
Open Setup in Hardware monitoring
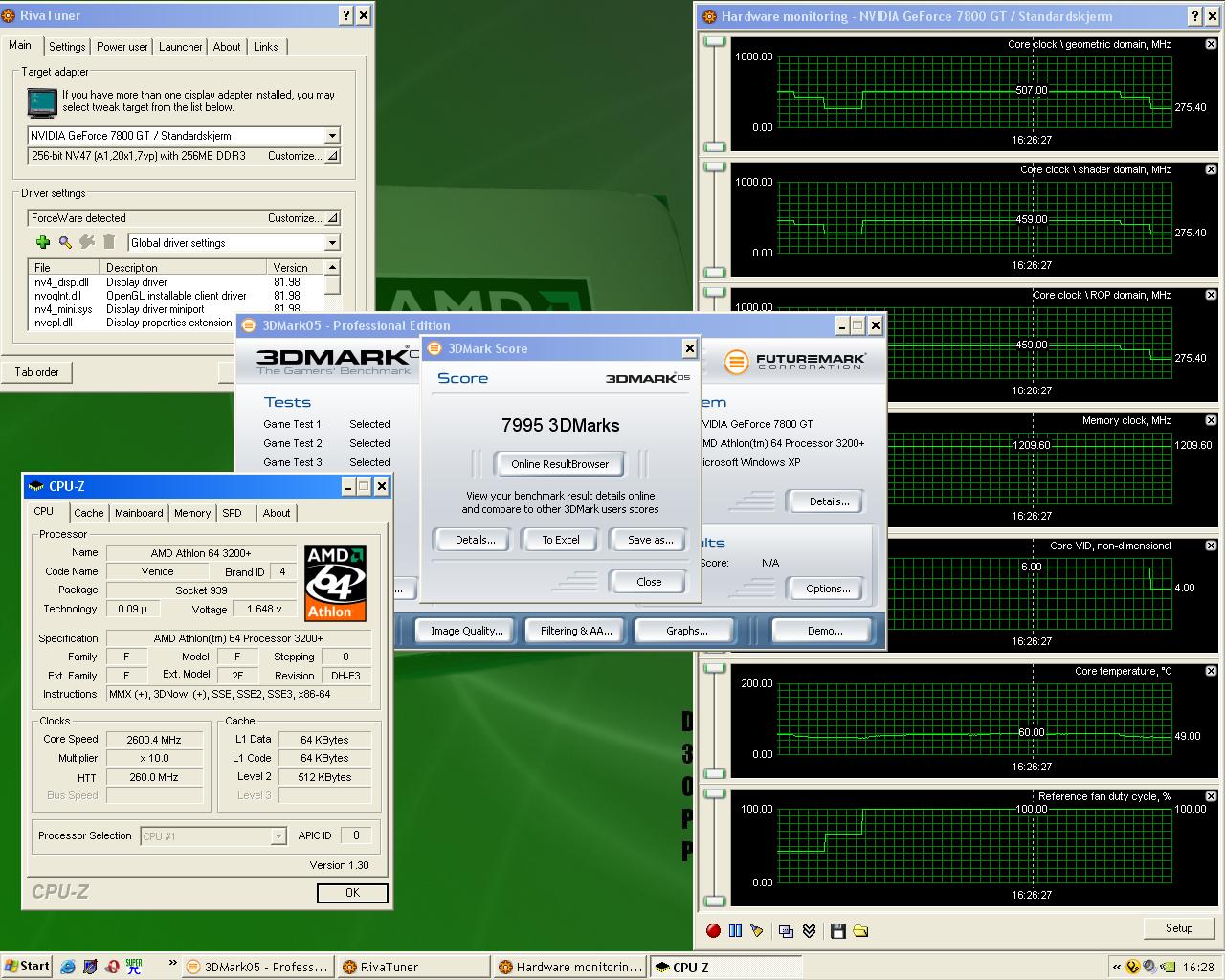[x=1179, y=928]
